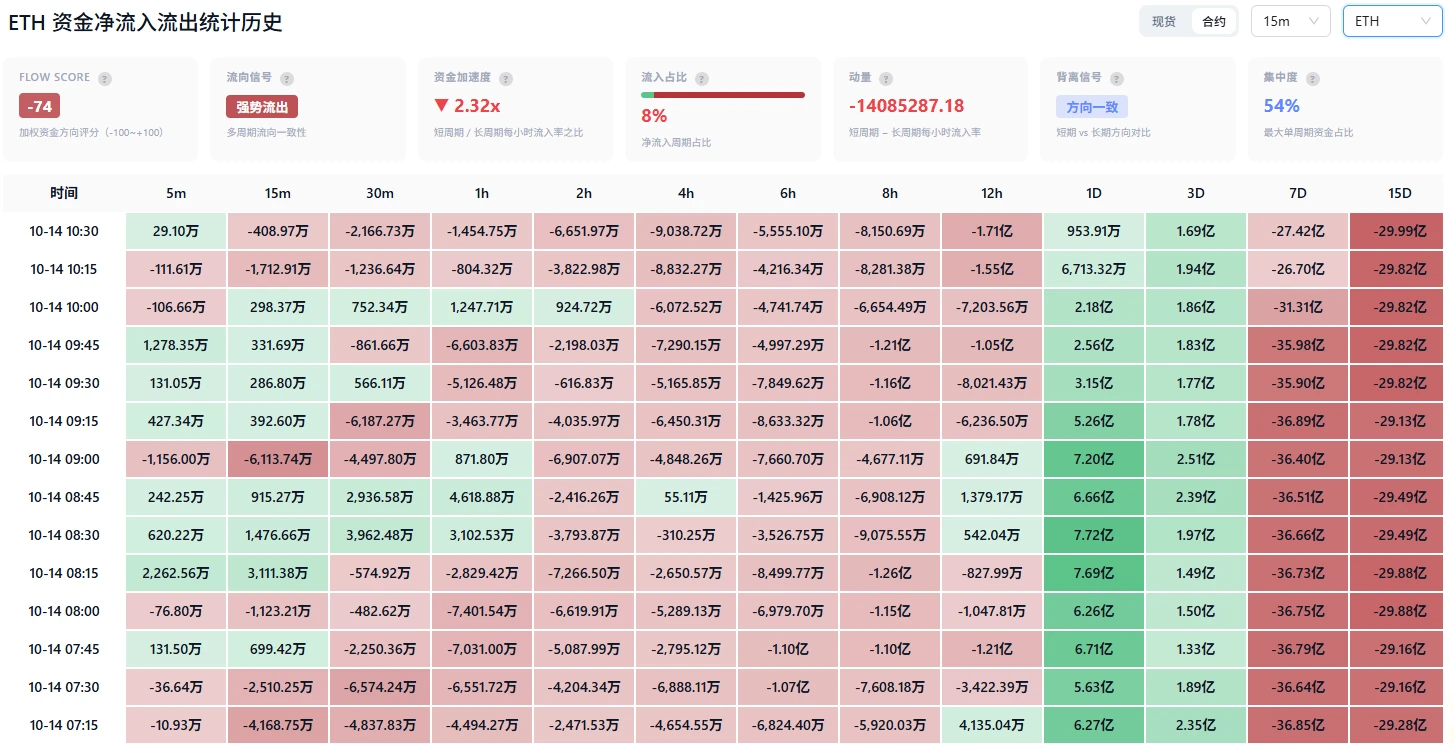Click the 1D column header
Image resolution: width=1454 pixels, height=744 pixels.
click(1094, 193)
